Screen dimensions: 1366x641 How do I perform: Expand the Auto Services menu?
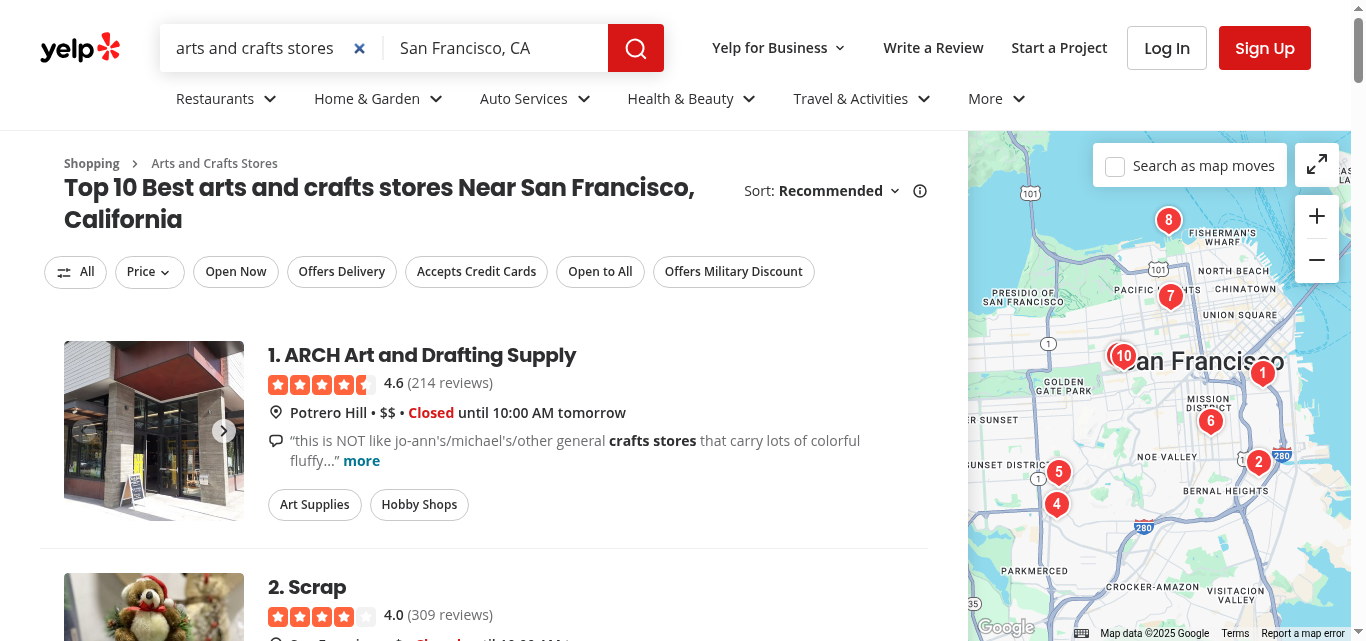coord(536,99)
